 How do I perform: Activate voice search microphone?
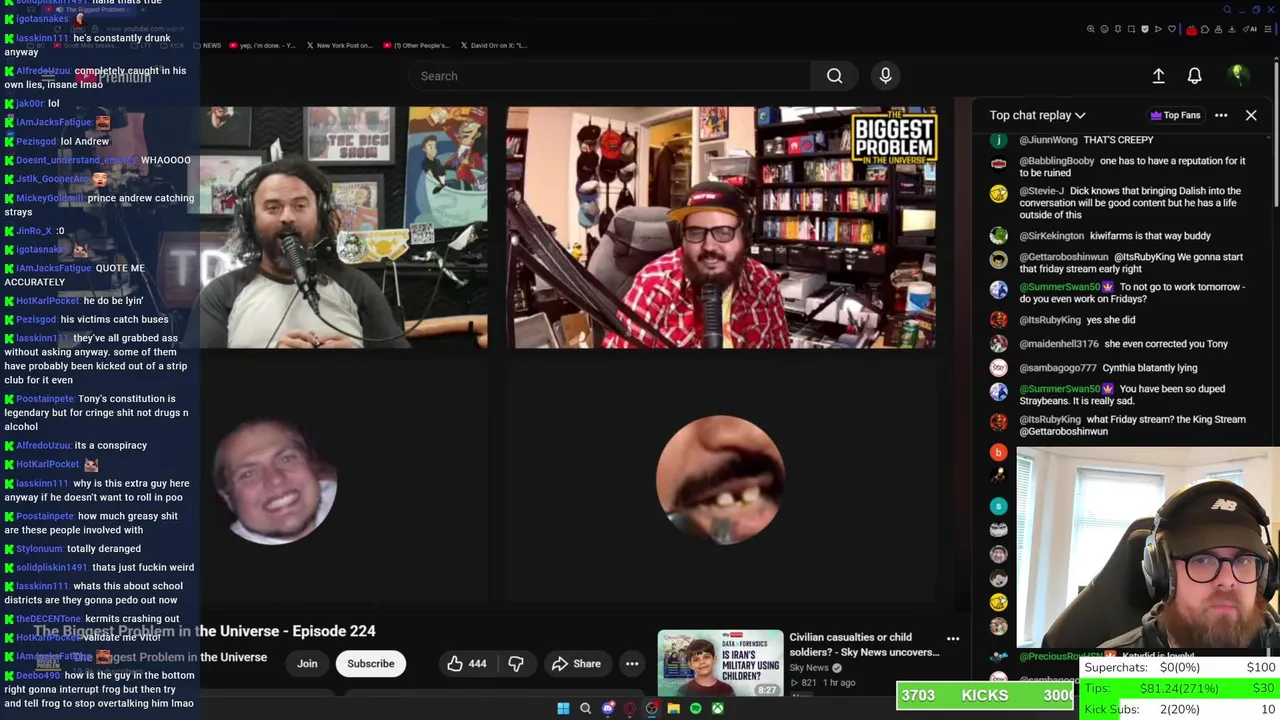(885, 76)
